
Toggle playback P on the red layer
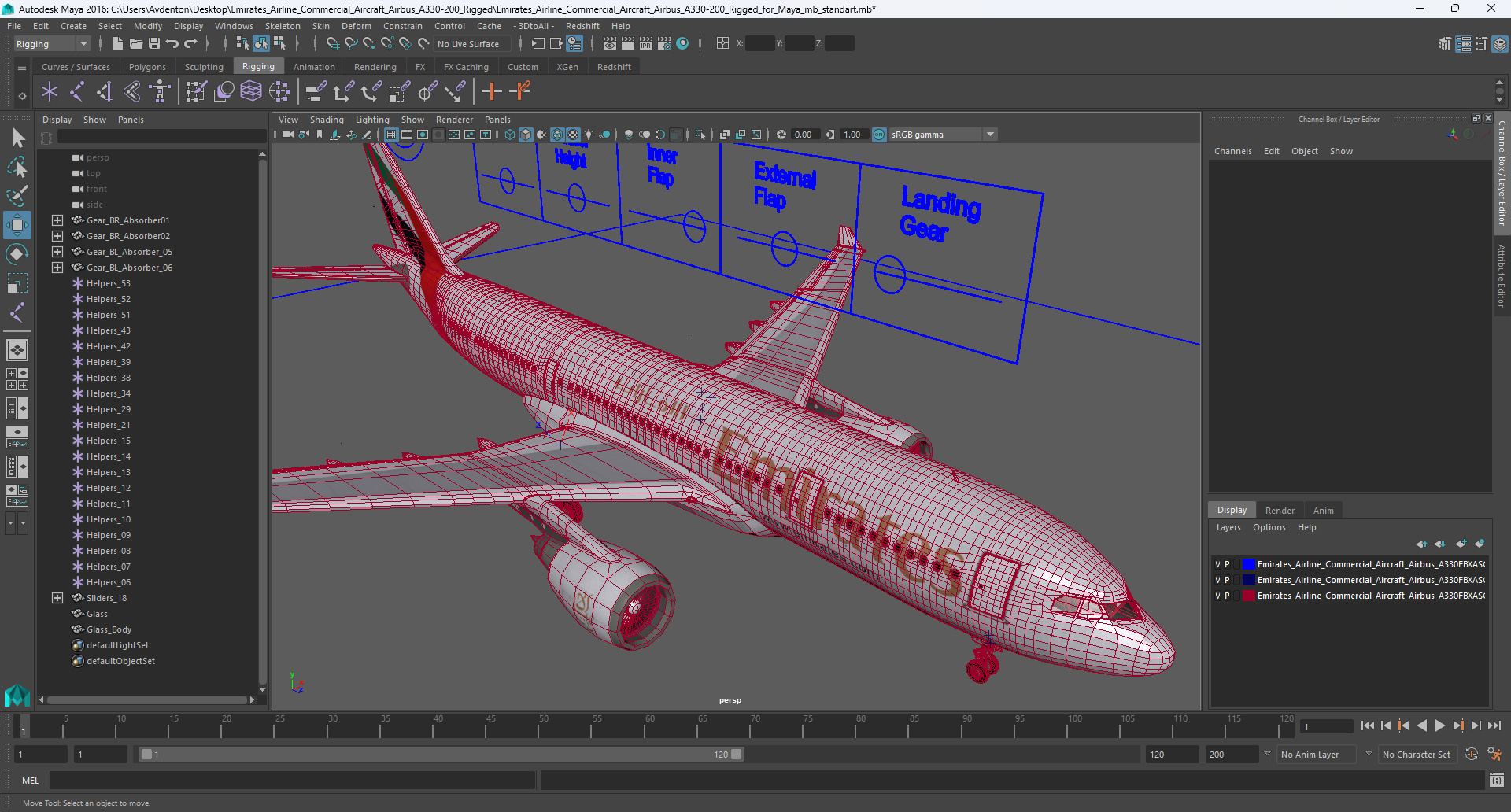[1227, 596]
